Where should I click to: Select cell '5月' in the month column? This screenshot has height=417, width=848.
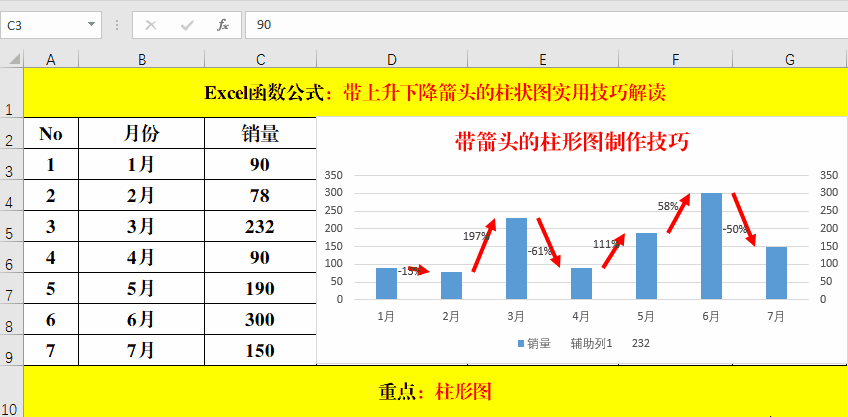click(x=142, y=288)
